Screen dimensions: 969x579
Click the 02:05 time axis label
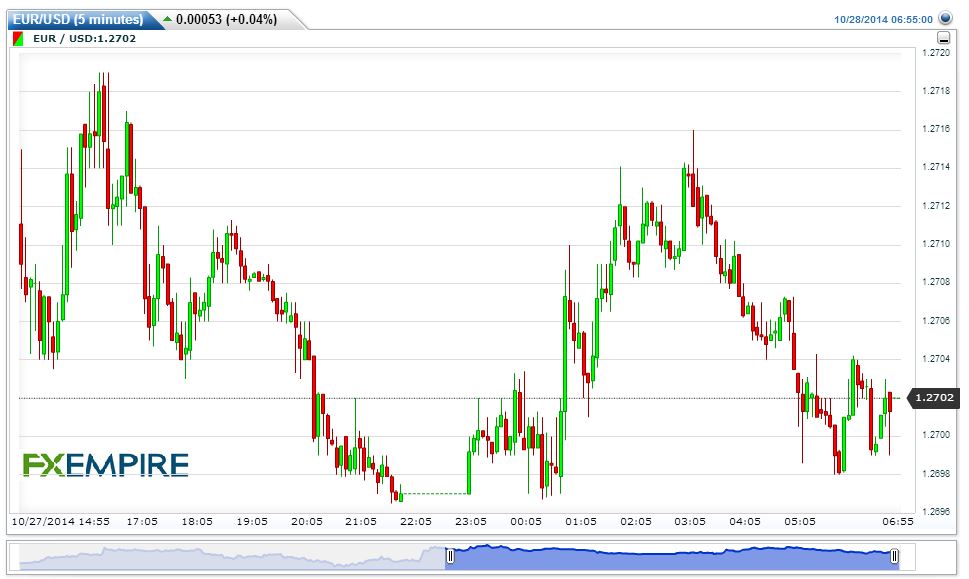click(636, 522)
